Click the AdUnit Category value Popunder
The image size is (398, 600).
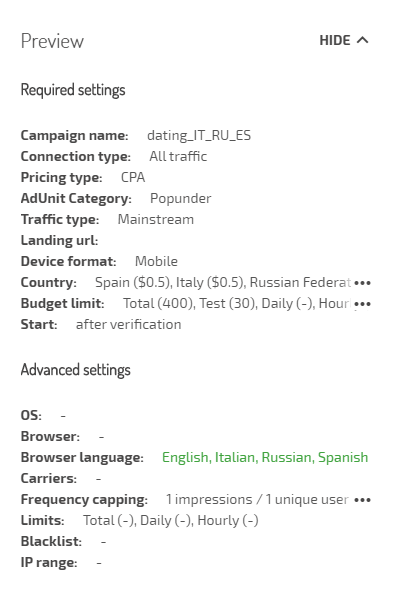click(x=180, y=198)
